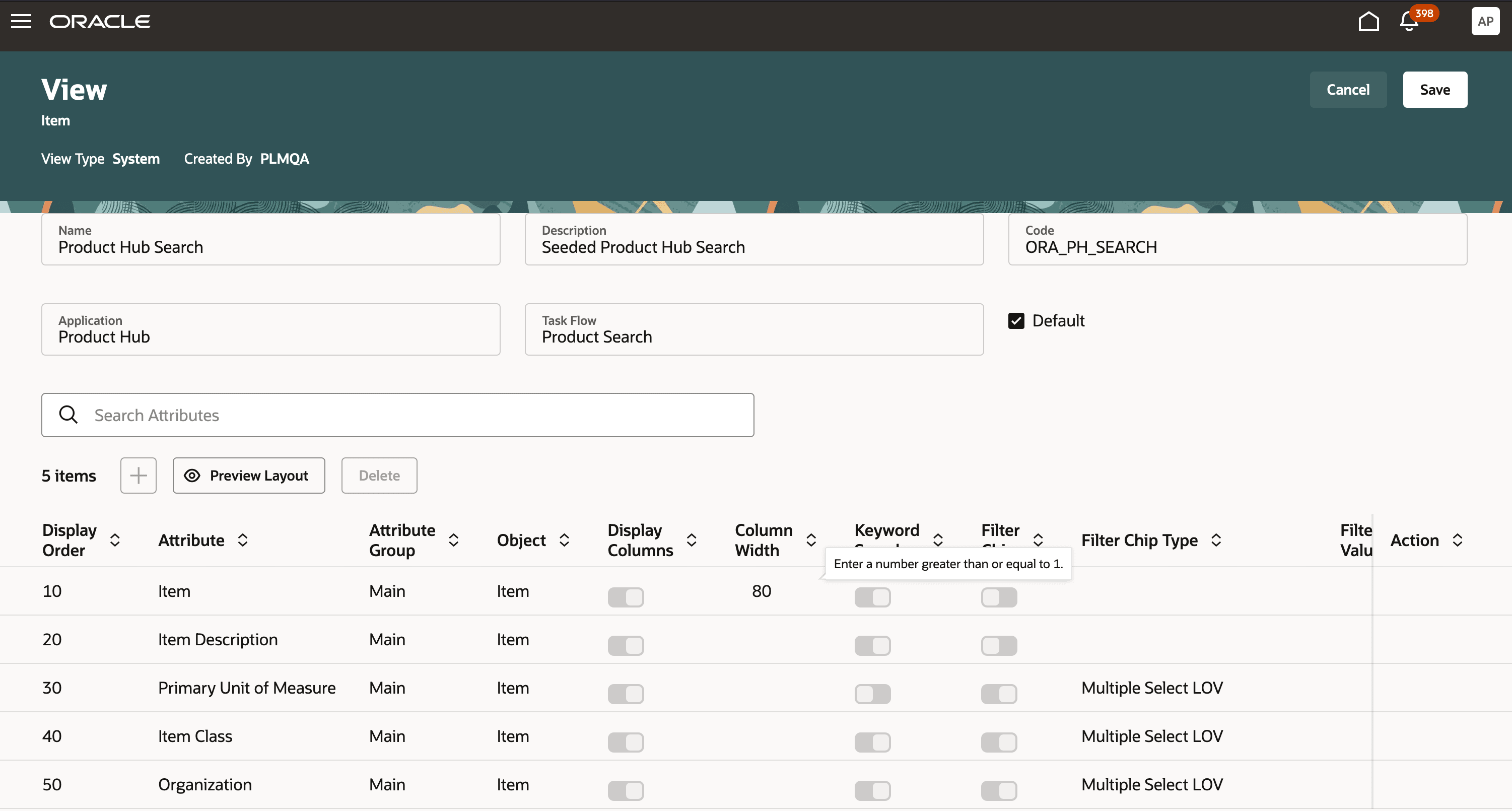Select the Organization attribute cell
Viewport: 1512px width, 811px height.
tap(205, 785)
